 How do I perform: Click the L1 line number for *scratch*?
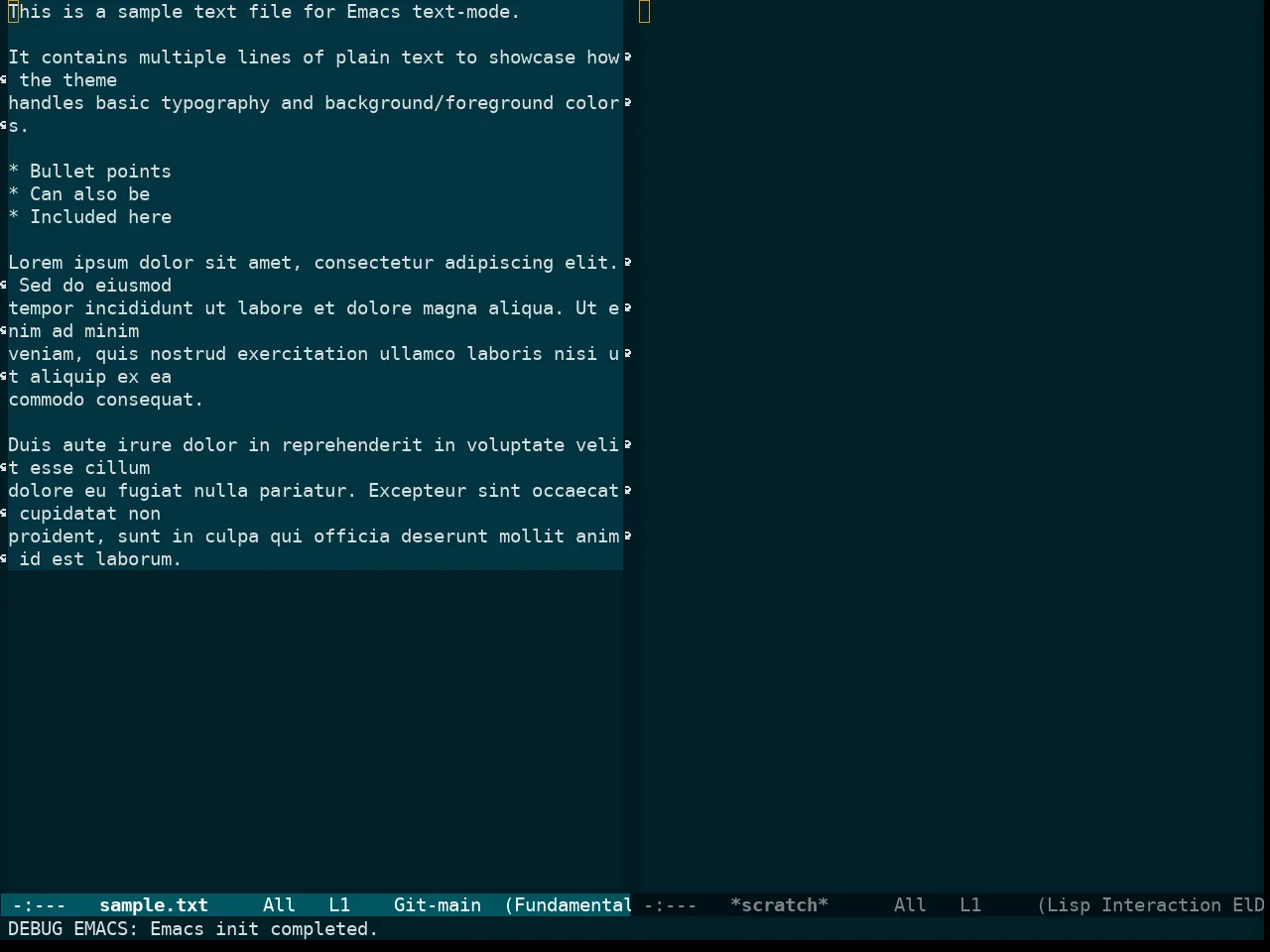(970, 905)
